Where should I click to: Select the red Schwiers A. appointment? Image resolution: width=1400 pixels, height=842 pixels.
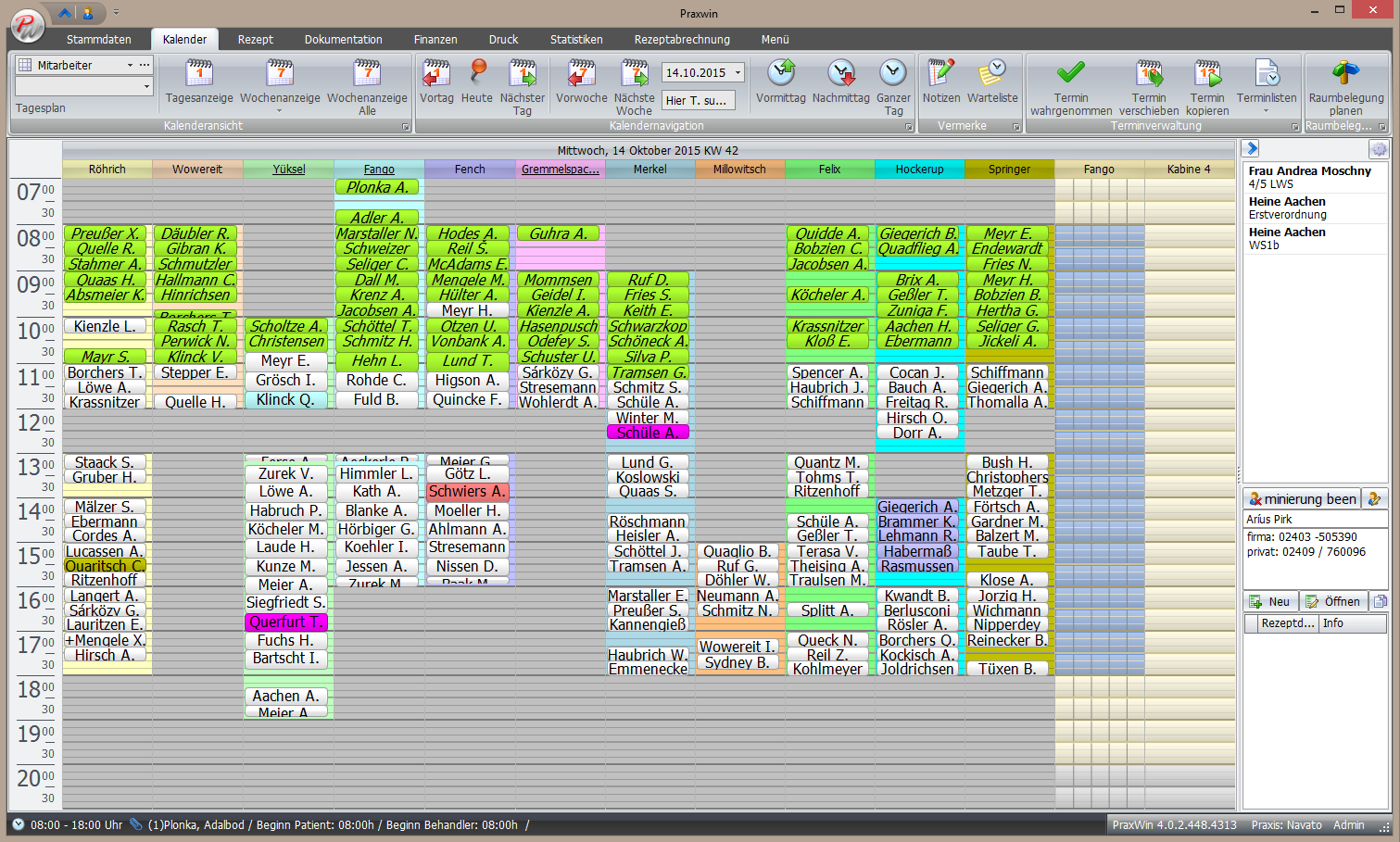pyautogui.click(x=467, y=492)
